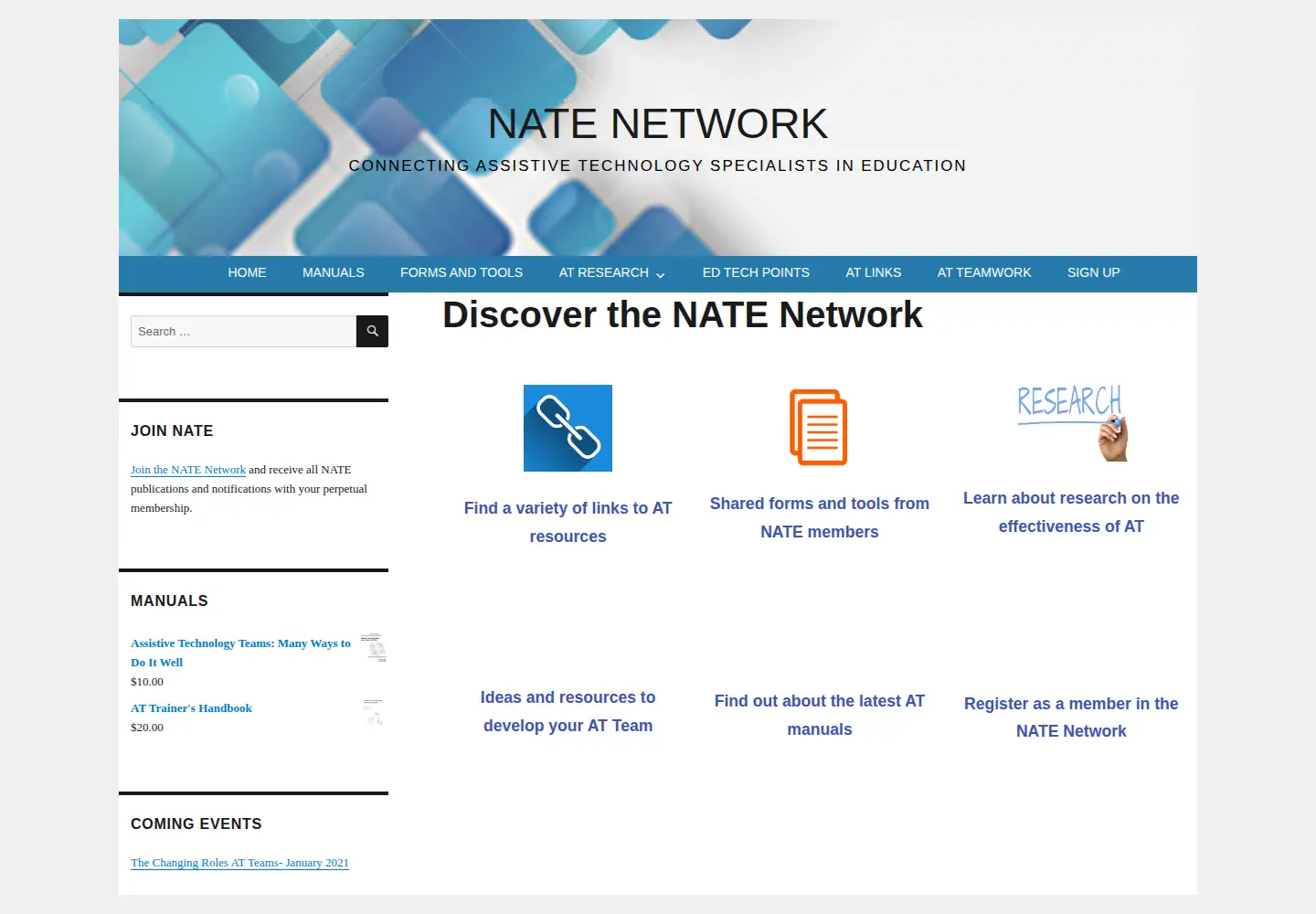The image size is (1316, 914).
Task: Follow the Join the NATE Network link
Action: coord(188,470)
